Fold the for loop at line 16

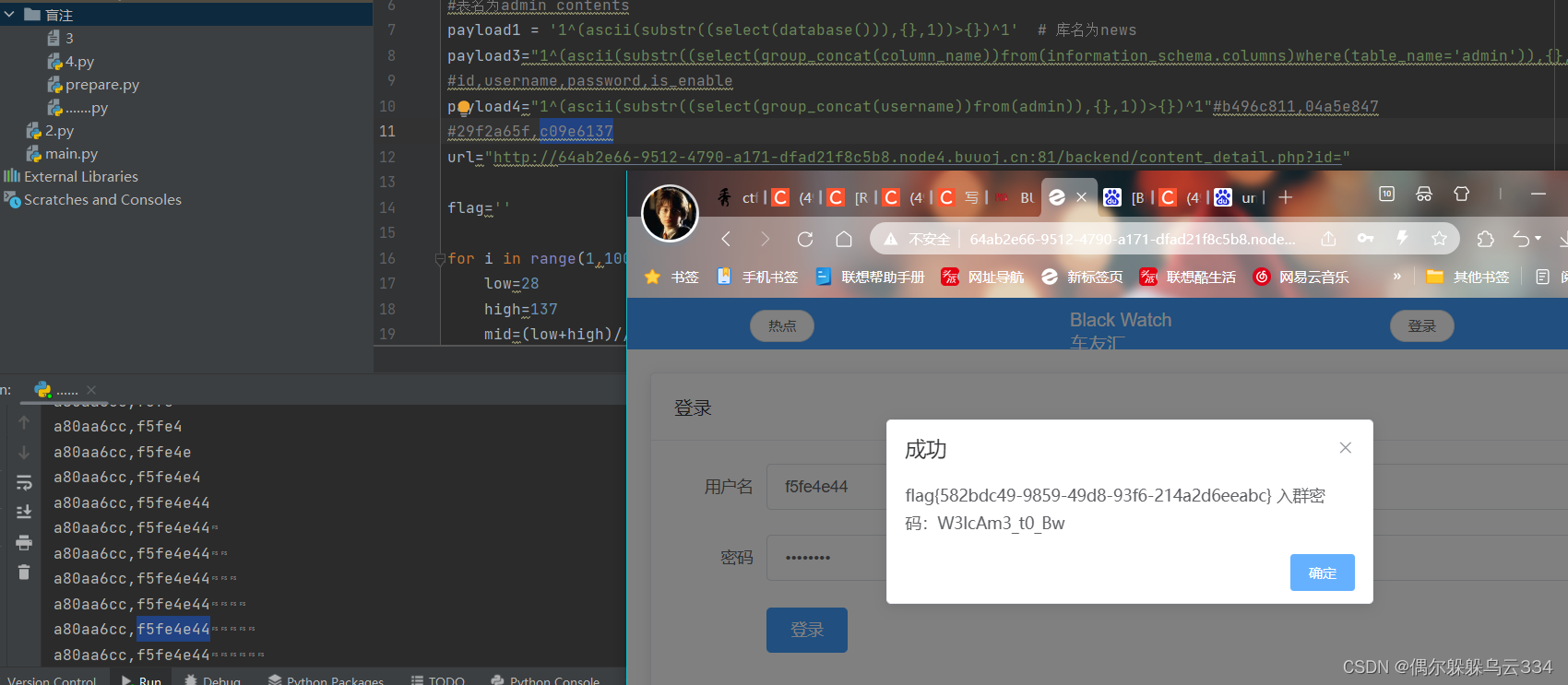[x=440, y=259]
